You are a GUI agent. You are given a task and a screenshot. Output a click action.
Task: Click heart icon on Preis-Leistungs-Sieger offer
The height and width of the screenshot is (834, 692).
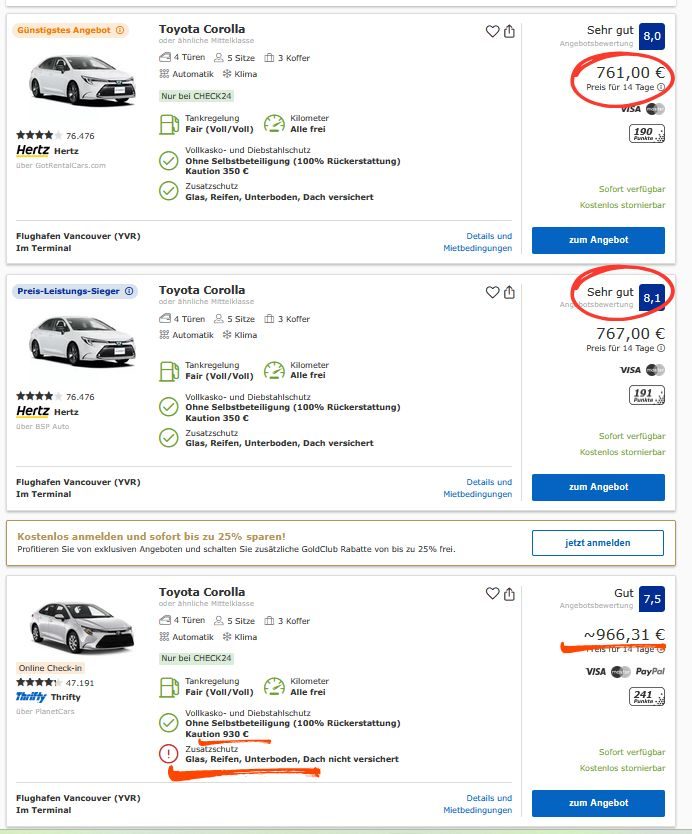tap(492, 292)
